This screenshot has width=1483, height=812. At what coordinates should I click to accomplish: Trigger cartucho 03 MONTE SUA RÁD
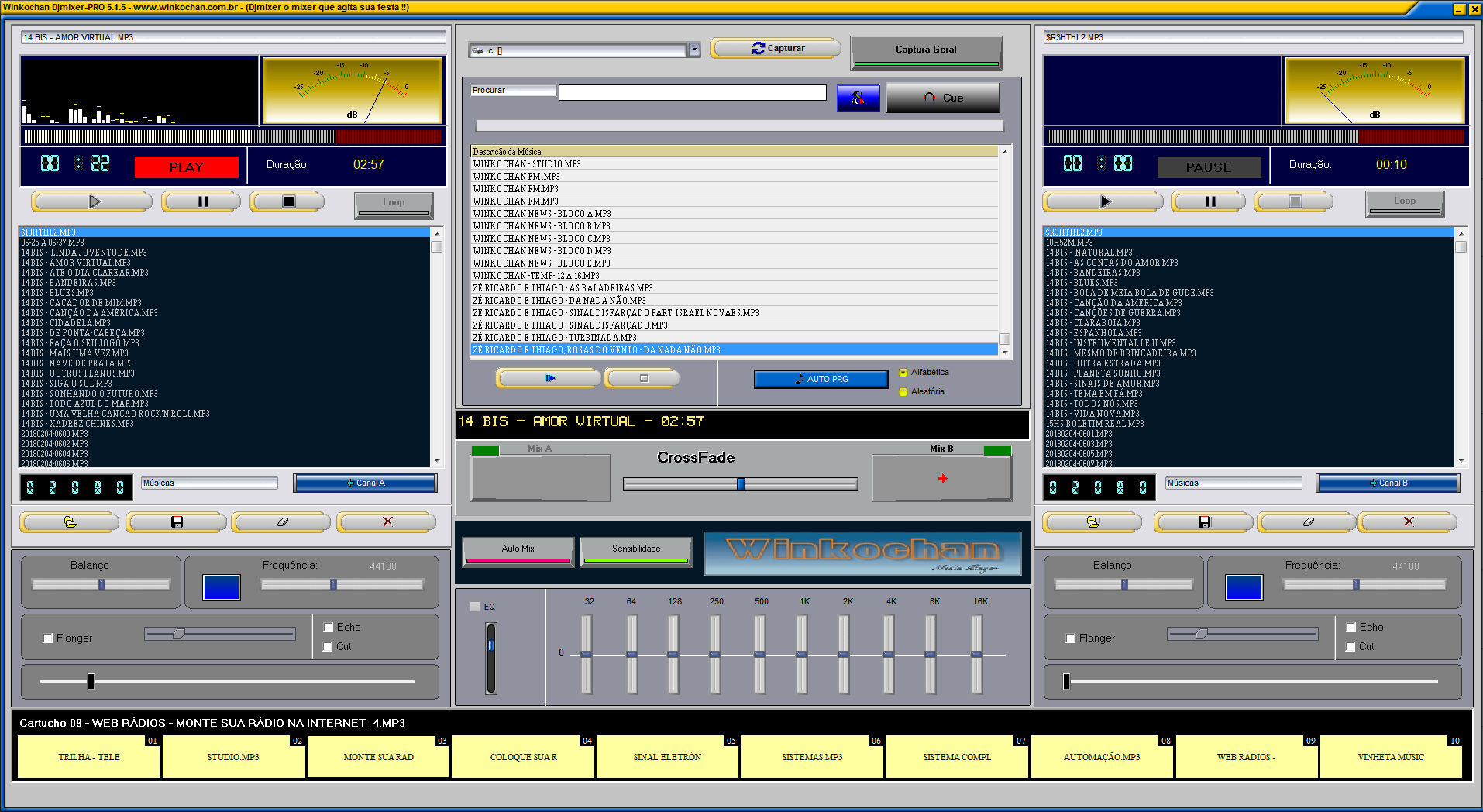coord(378,757)
